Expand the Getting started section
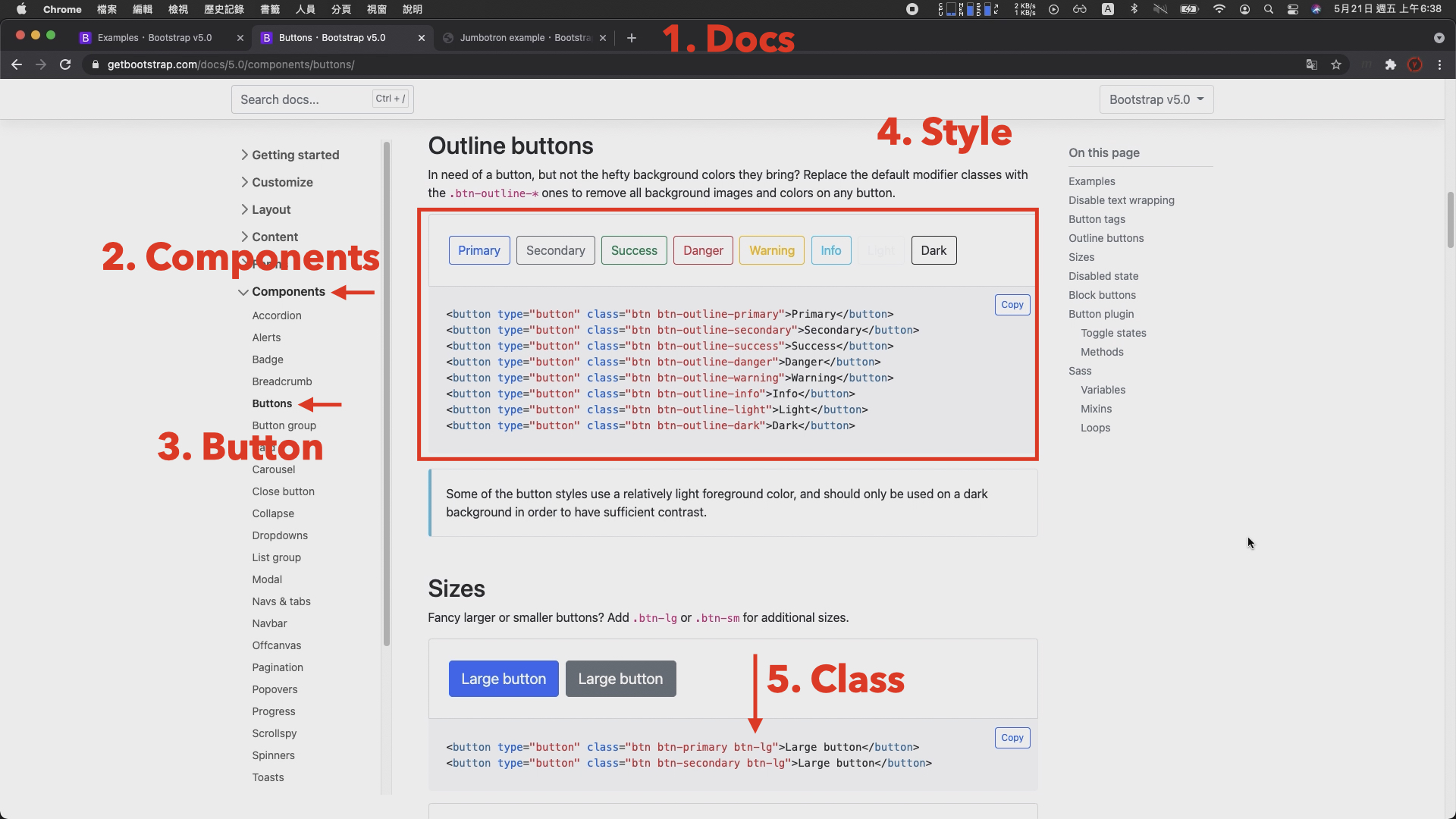1456x819 pixels. 290,155
